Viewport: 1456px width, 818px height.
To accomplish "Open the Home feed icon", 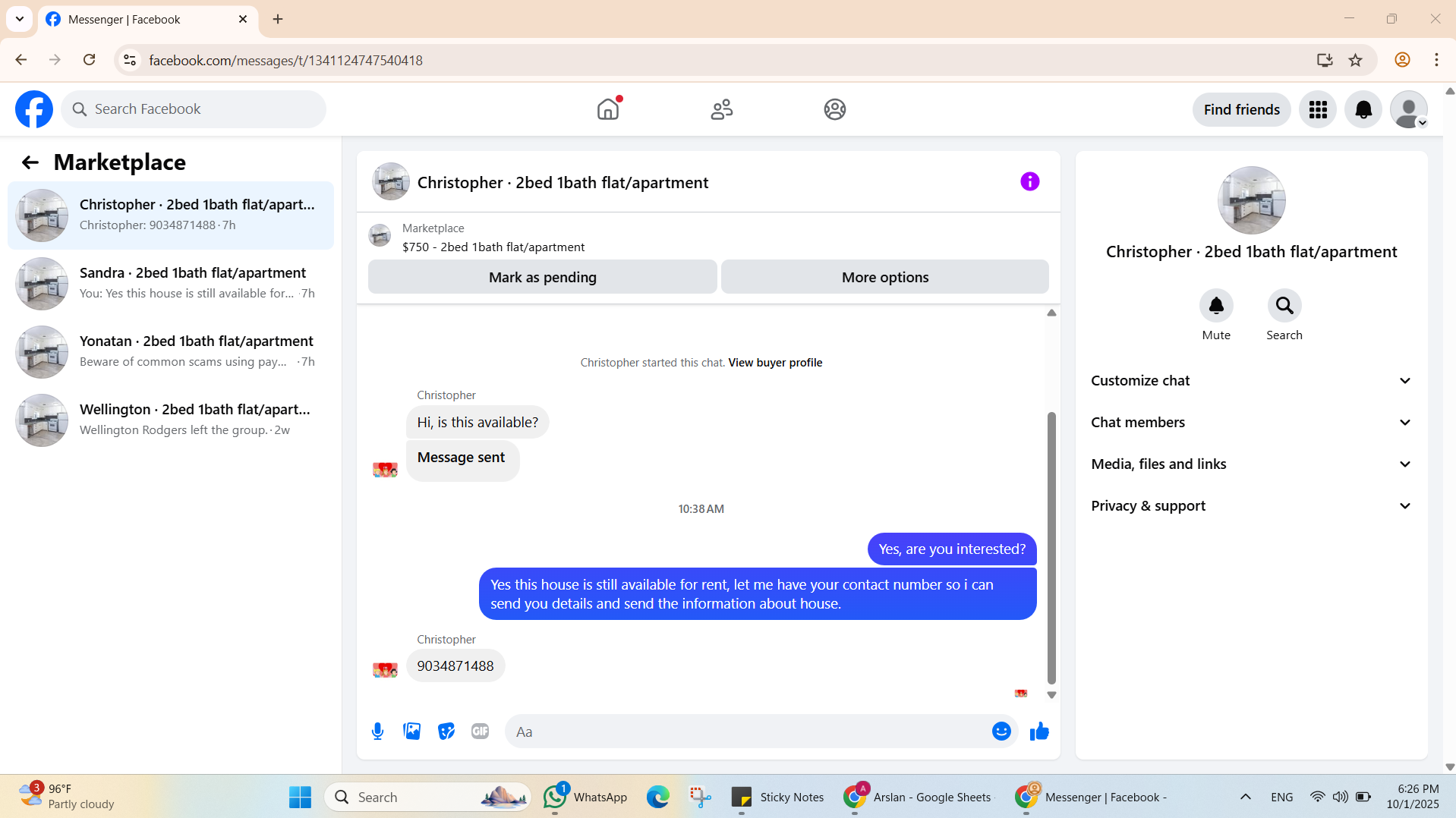I will (608, 109).
